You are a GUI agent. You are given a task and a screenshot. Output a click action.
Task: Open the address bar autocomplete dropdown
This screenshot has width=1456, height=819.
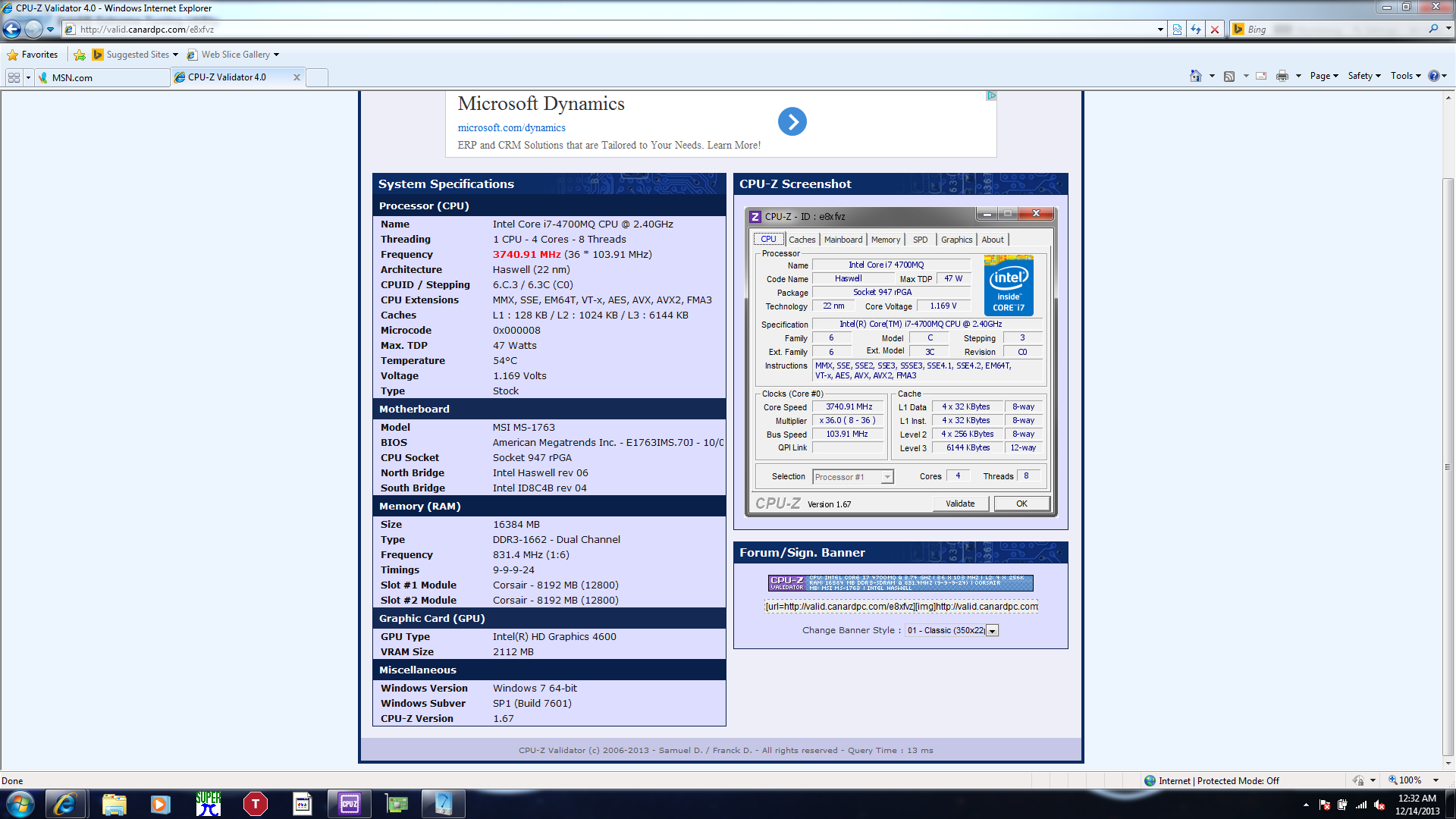point(1160,30)
